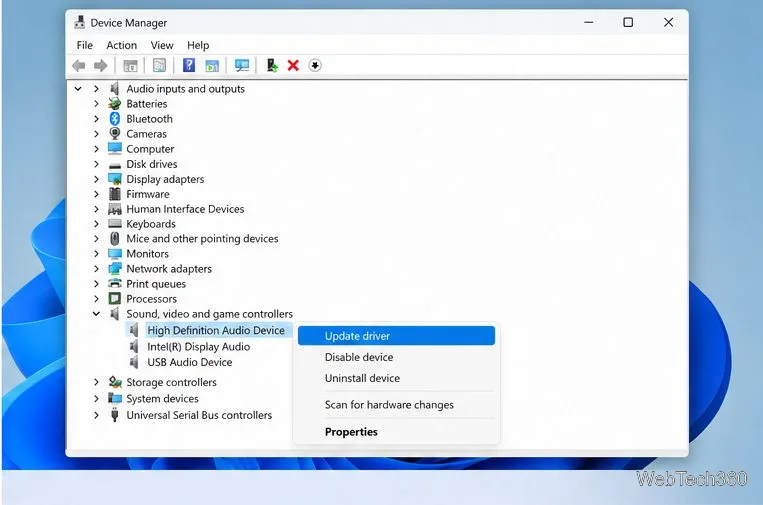Click the Bluetooth category icon
This screenshot has height=505, width=763.
[115, 119]
